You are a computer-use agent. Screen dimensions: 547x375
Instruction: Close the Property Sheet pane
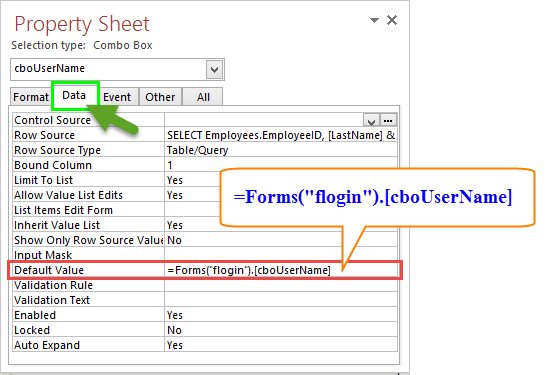(x=392, y=20)
